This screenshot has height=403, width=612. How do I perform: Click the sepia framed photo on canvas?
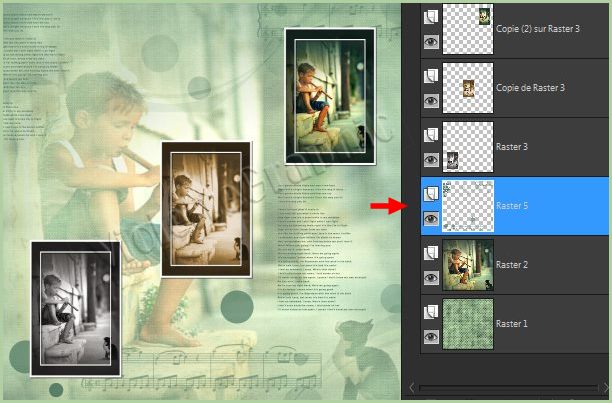206,208
